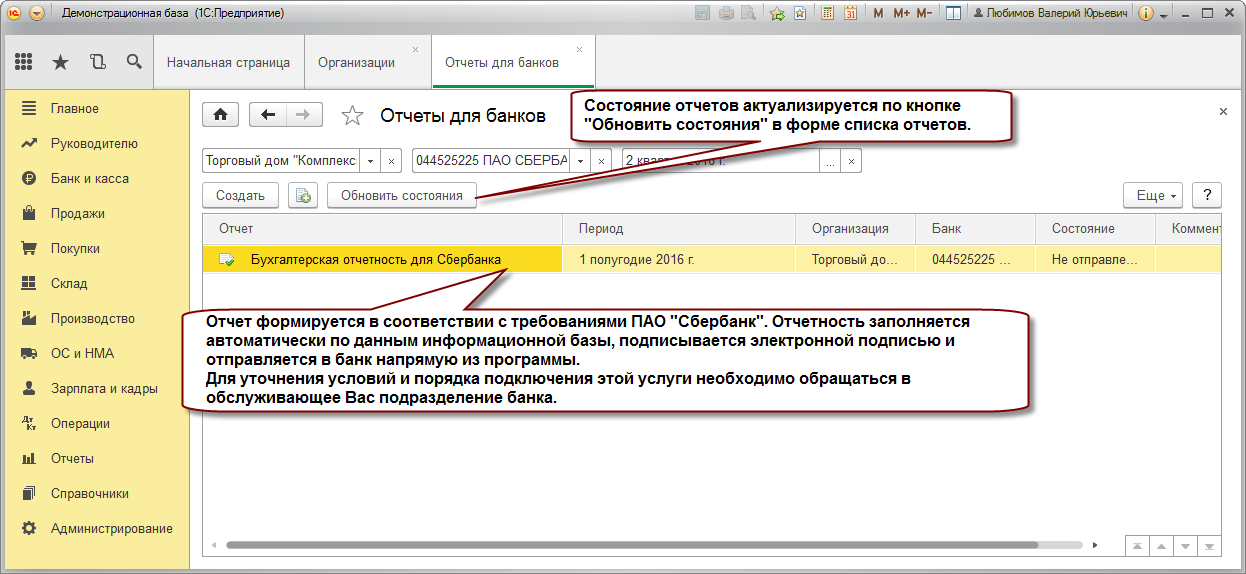Screen dimensions: 1246x574
Task: Select the Бухгалтерская отчетность для Сбербанка row
Action: [x=376, y=259]
